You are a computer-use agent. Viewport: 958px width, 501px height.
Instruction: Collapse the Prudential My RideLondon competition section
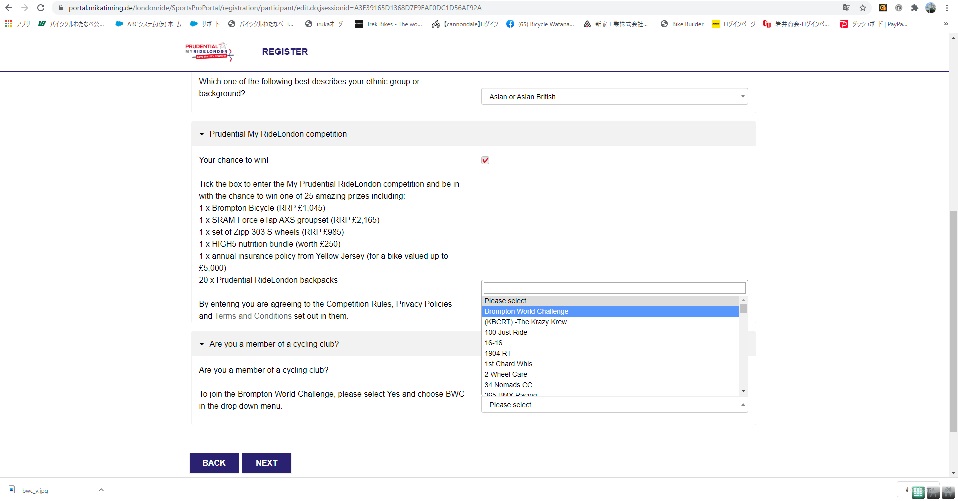(x=474, y=134)
